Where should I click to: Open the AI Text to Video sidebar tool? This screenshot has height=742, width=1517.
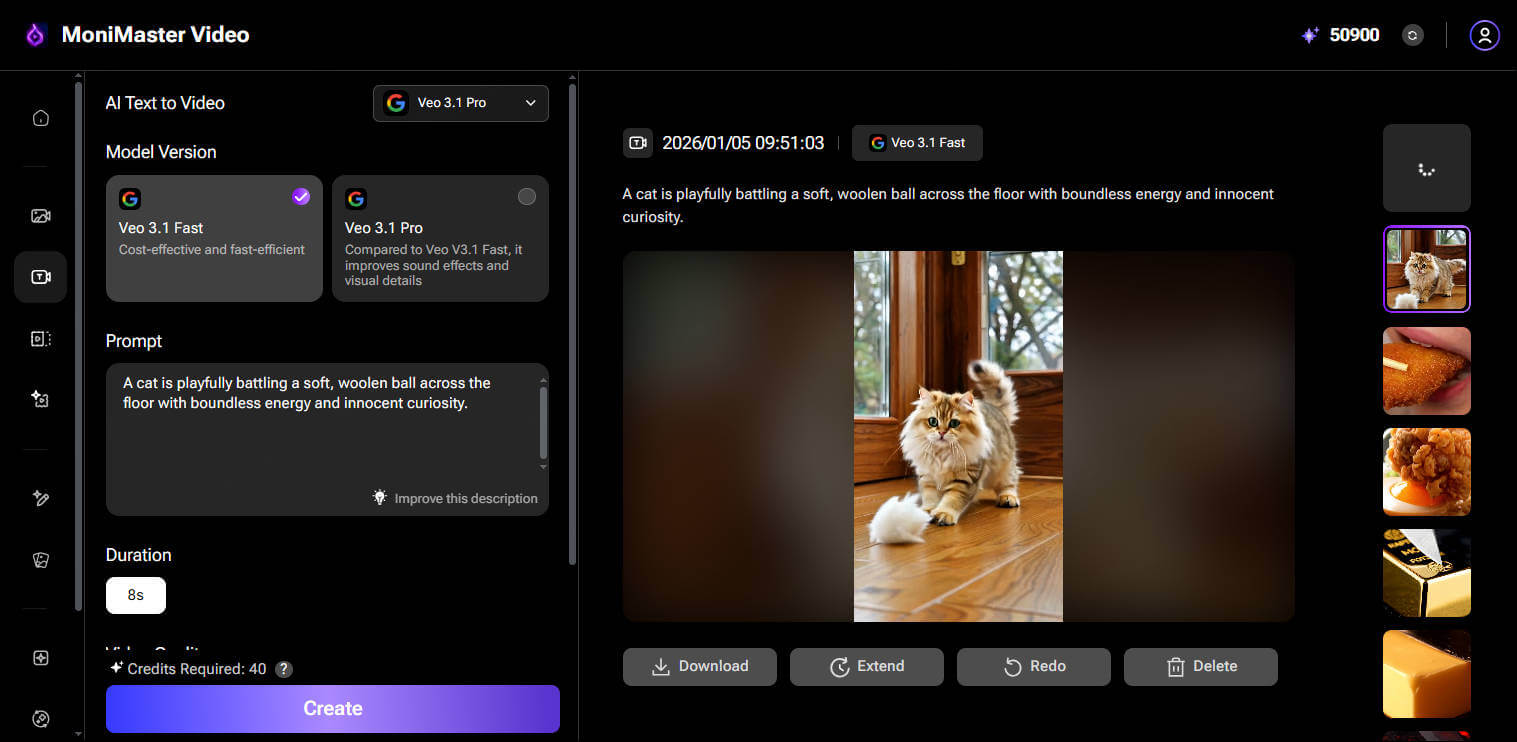coord(40,277)
